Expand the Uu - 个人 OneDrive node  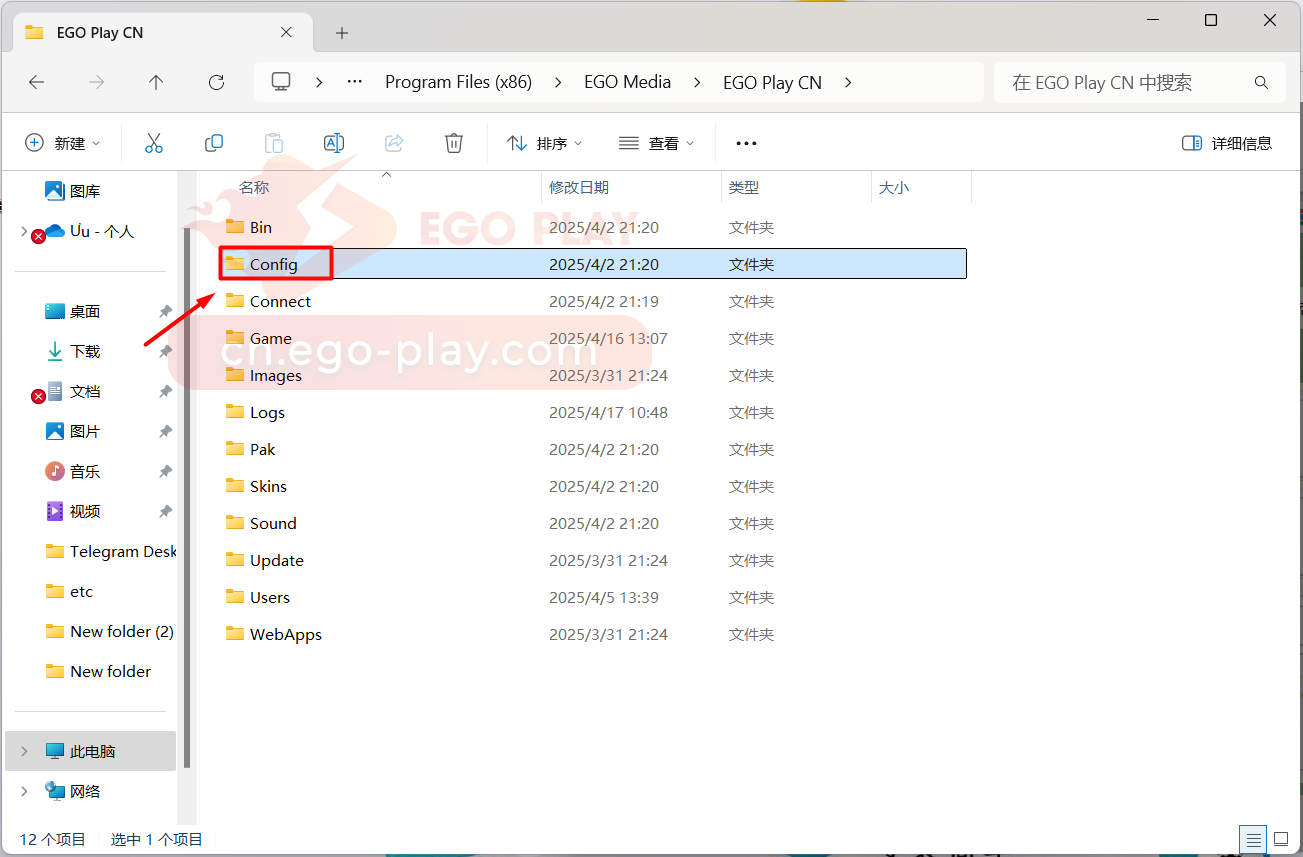click(24, 231)
